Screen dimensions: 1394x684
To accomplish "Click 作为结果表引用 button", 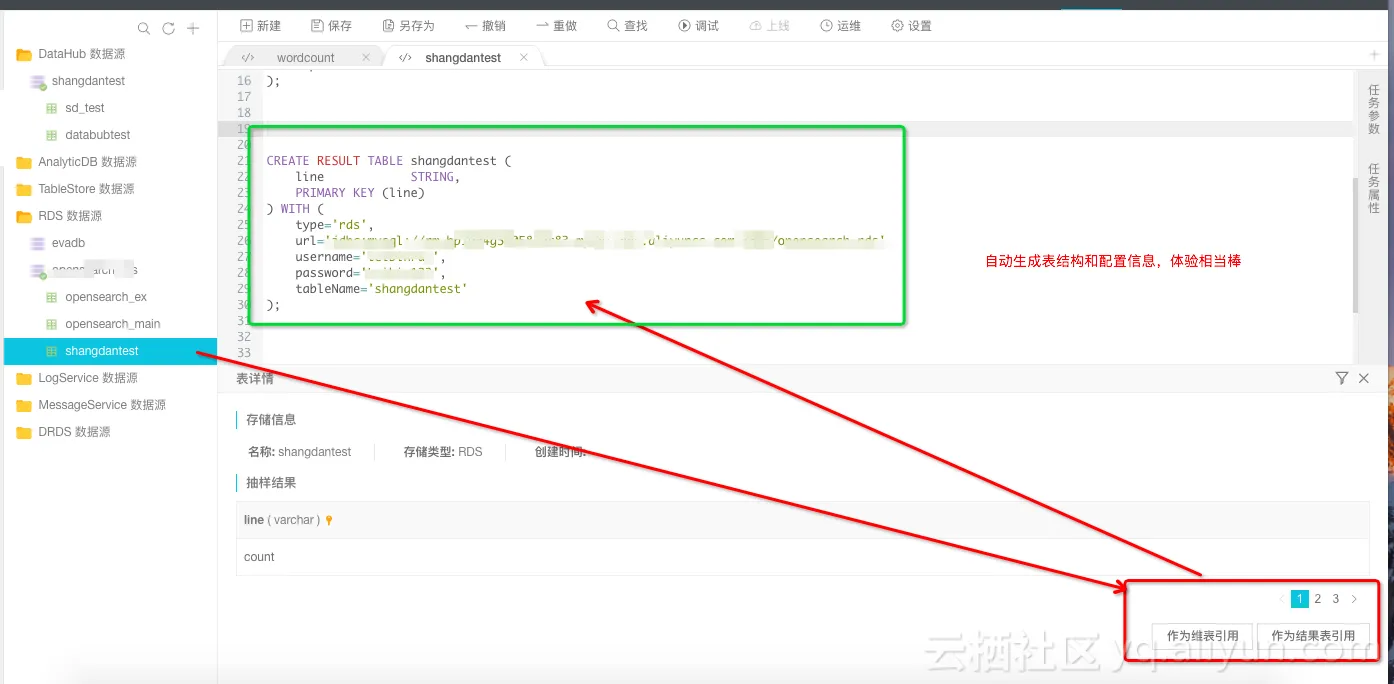I will pyautogui.click(x=1313, y=635).
